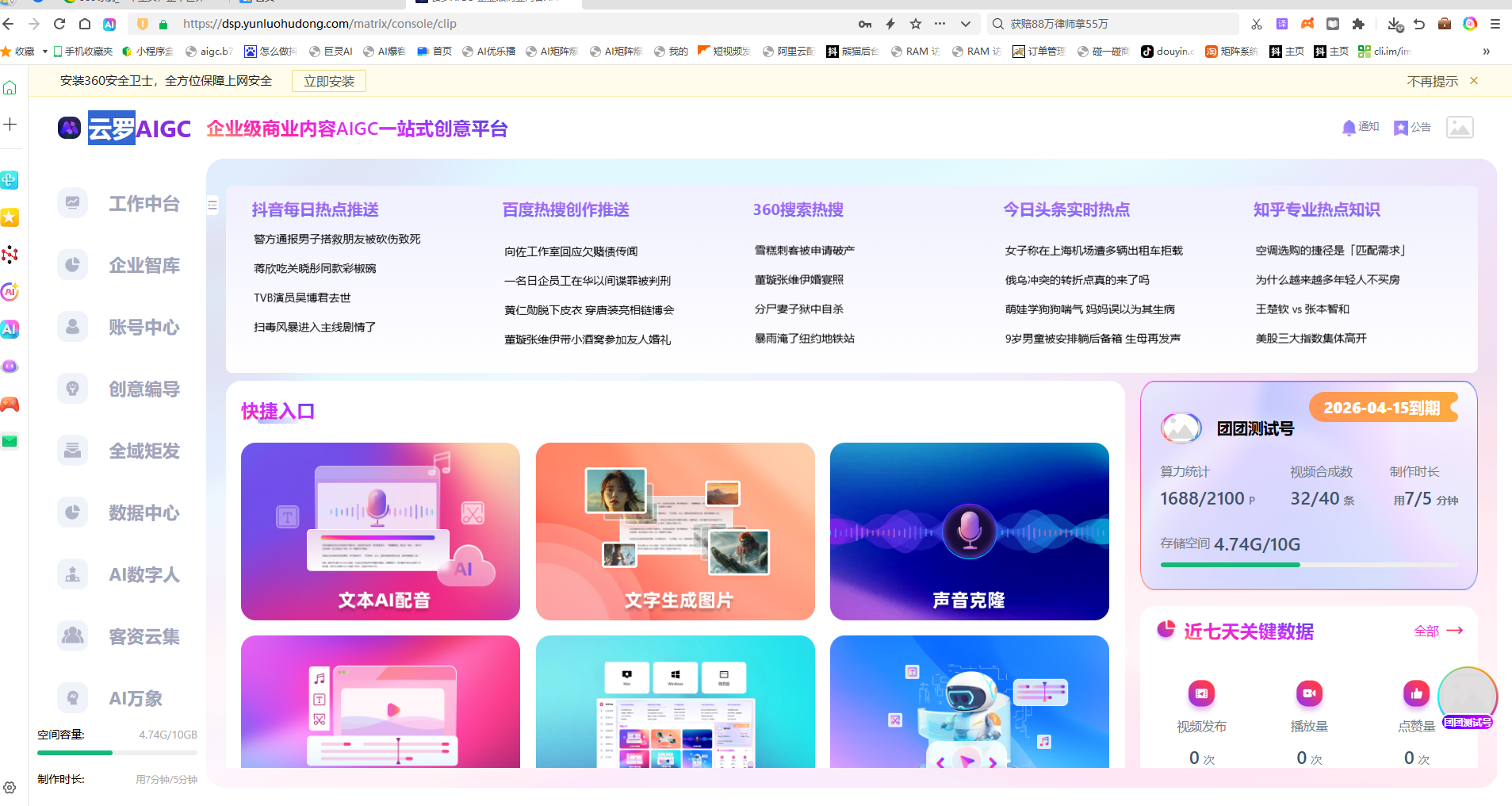The image size is (1512, 806).
Task: Click the browser reload icon
Action: 59,24
